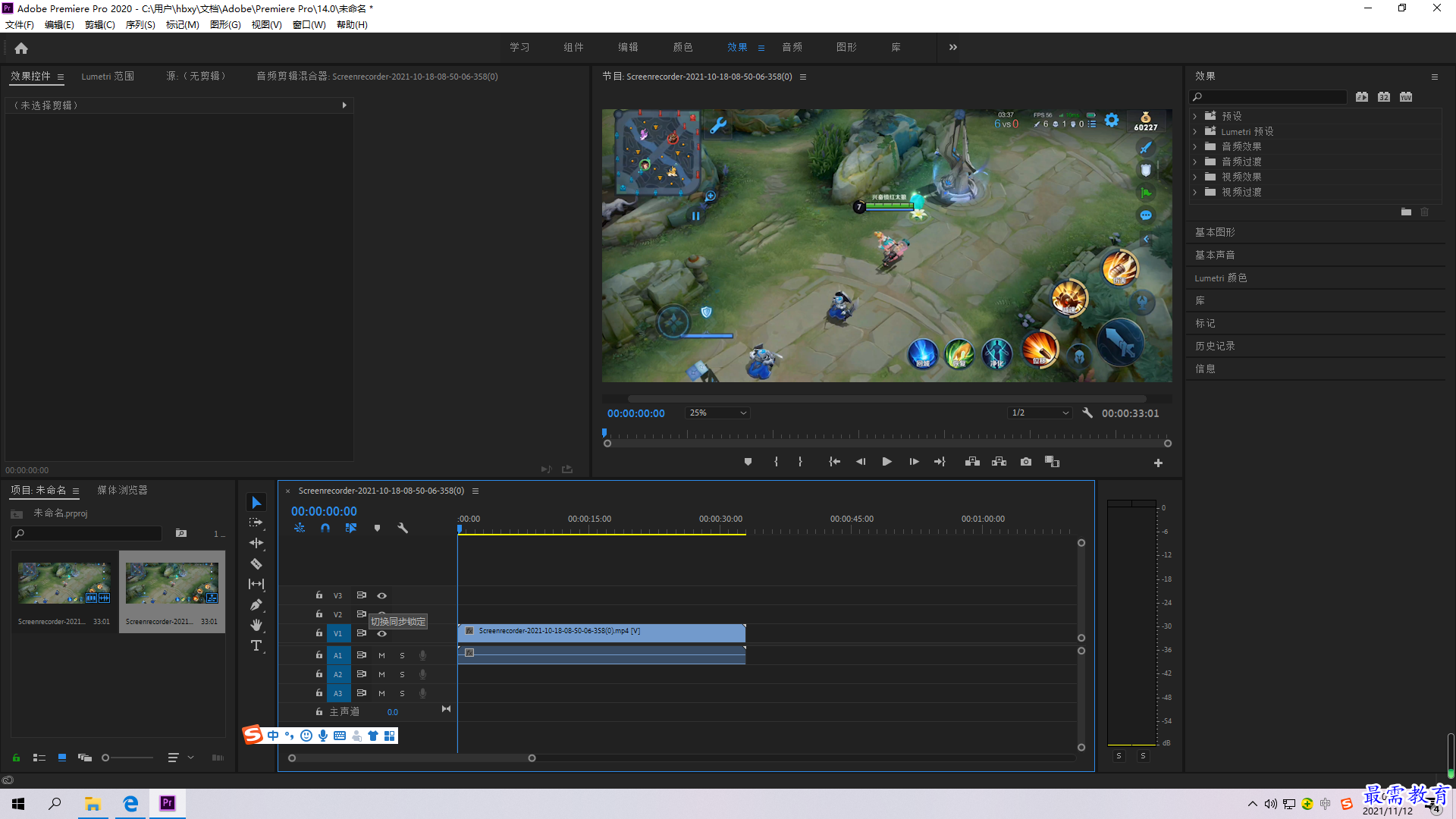Enable voice-over record on A1
This screenshot has width=1456, height=819.
[423, 655]
